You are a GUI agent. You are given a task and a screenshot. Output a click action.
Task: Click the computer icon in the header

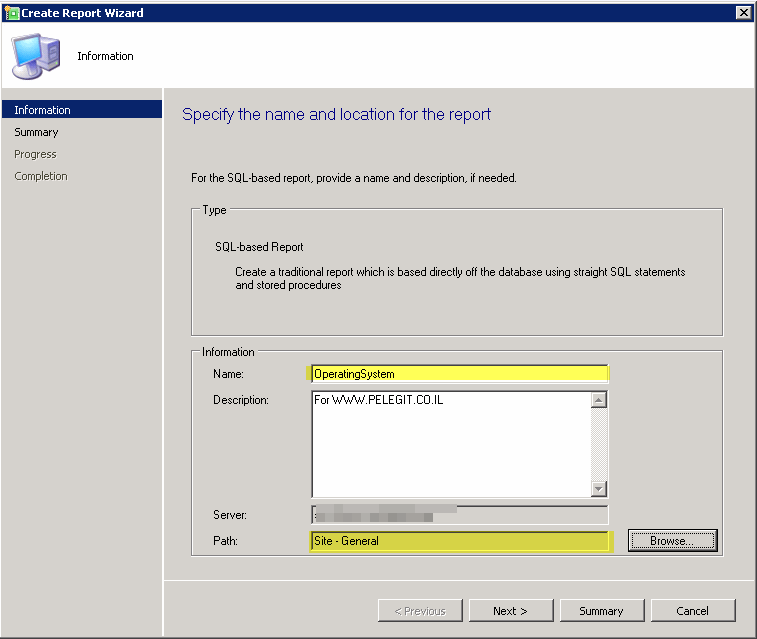36,56
